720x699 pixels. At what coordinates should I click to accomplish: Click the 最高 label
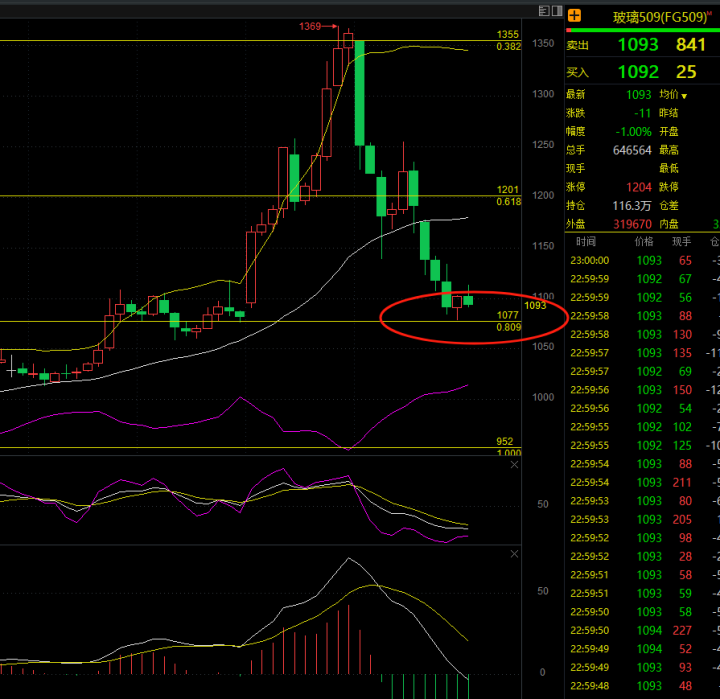[x=669, y=150]
